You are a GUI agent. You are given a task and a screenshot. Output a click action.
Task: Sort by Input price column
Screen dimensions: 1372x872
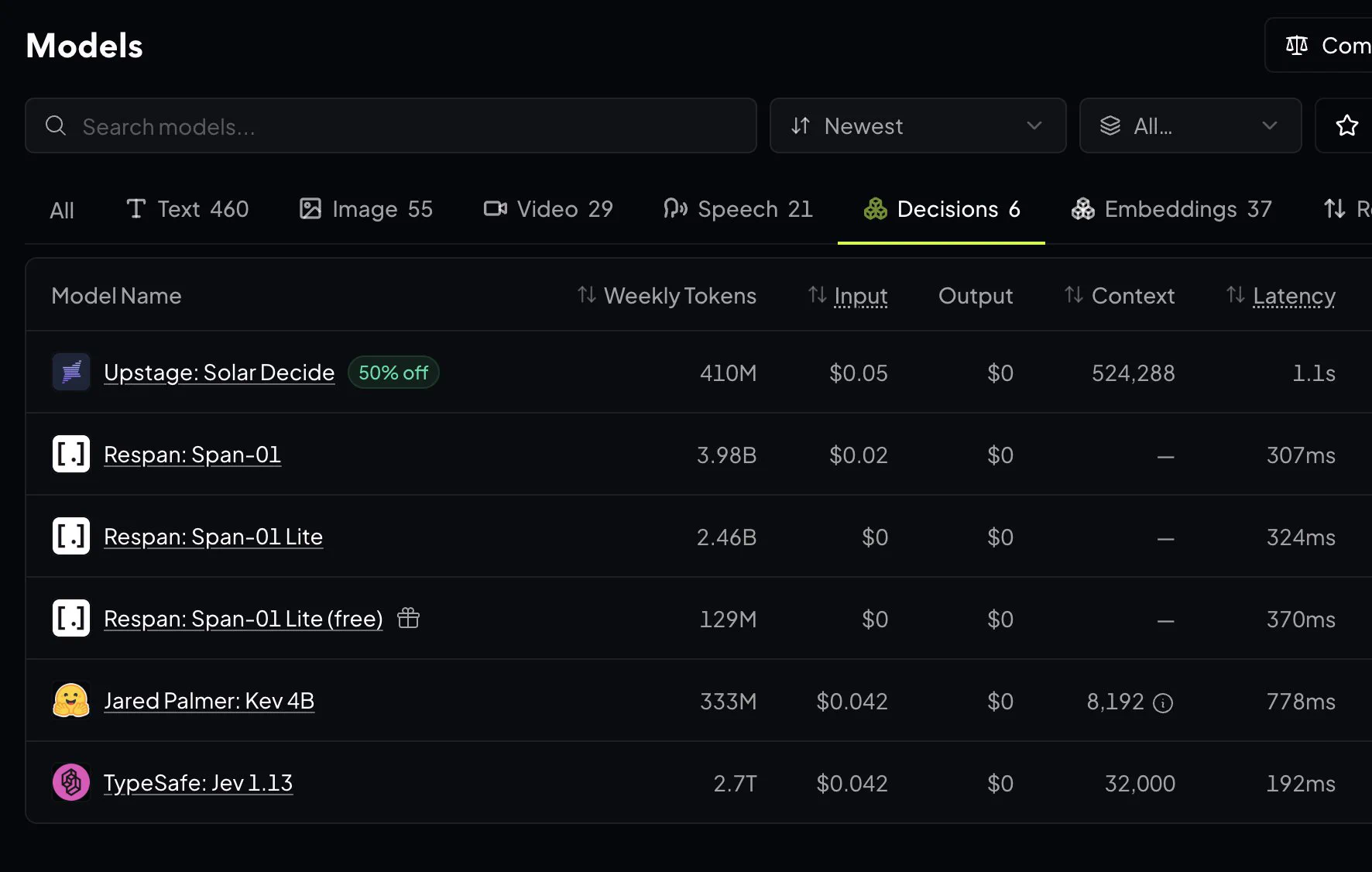pyautogui.click(x=848, y=296)
